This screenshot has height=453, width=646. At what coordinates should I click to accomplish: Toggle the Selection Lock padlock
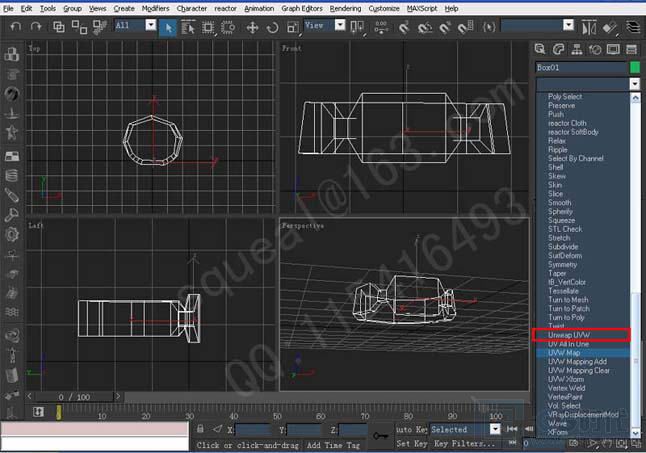200,429
